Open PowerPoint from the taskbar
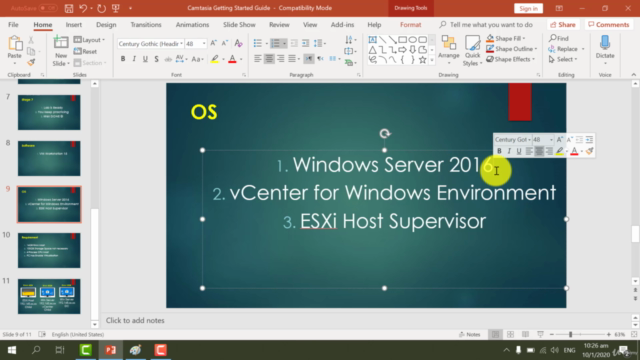 click(x=111, y=350)
